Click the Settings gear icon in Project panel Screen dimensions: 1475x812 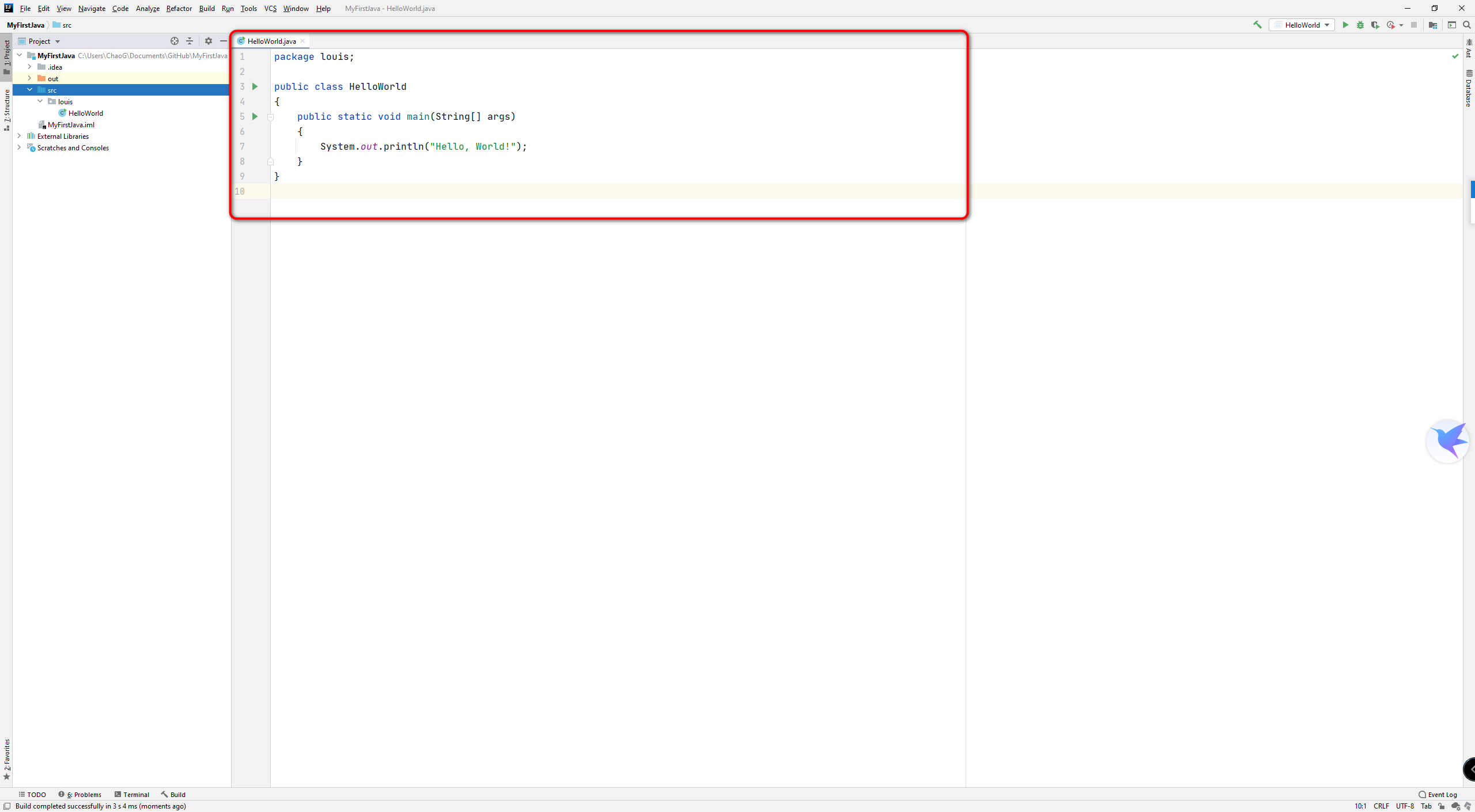click(x=208, y=40)
